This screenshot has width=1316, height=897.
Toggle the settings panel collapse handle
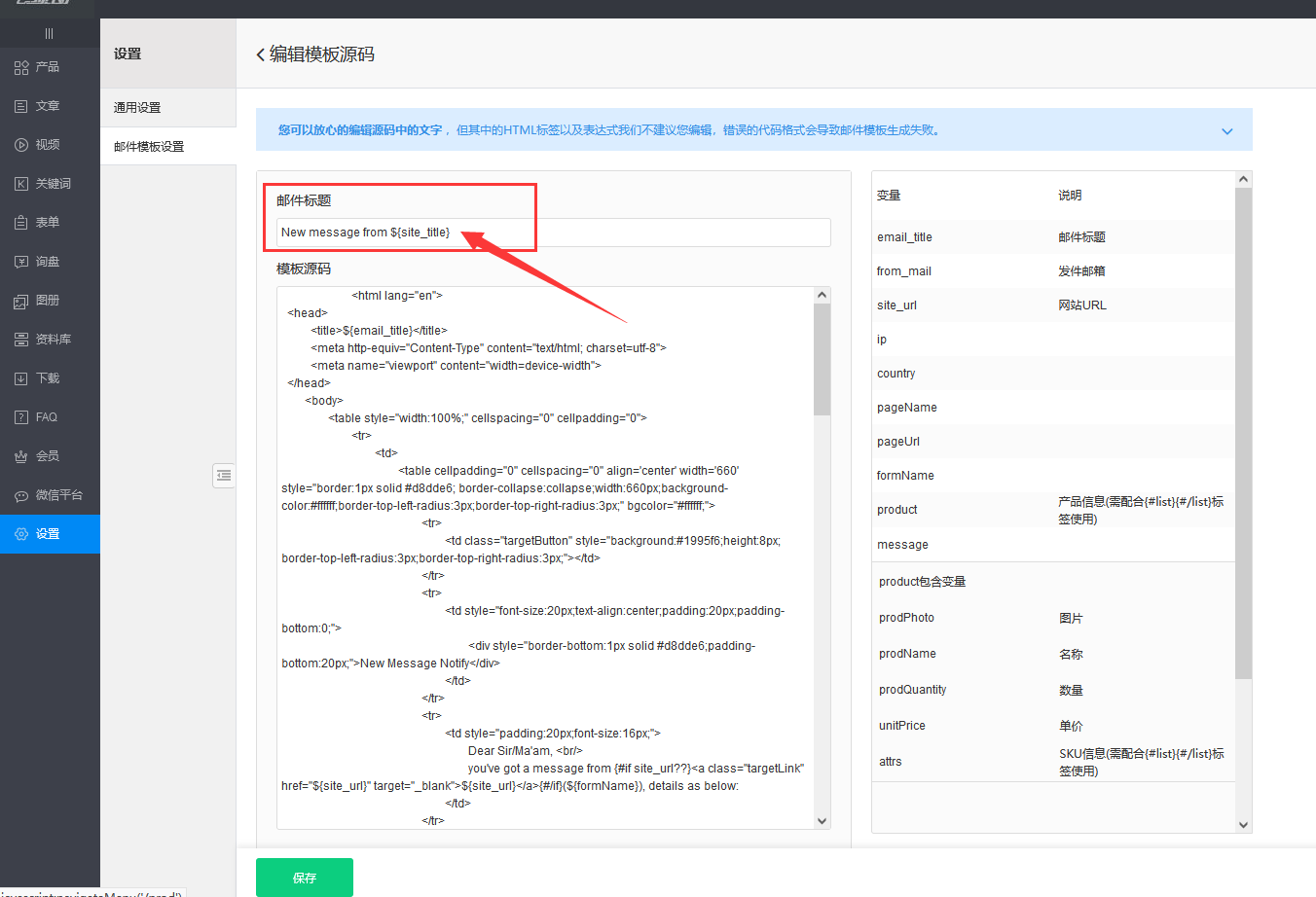tap(224, 475)
